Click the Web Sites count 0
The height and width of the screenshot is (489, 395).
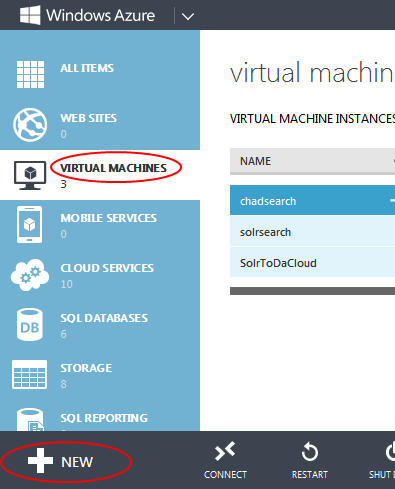[x=63, y=134]
